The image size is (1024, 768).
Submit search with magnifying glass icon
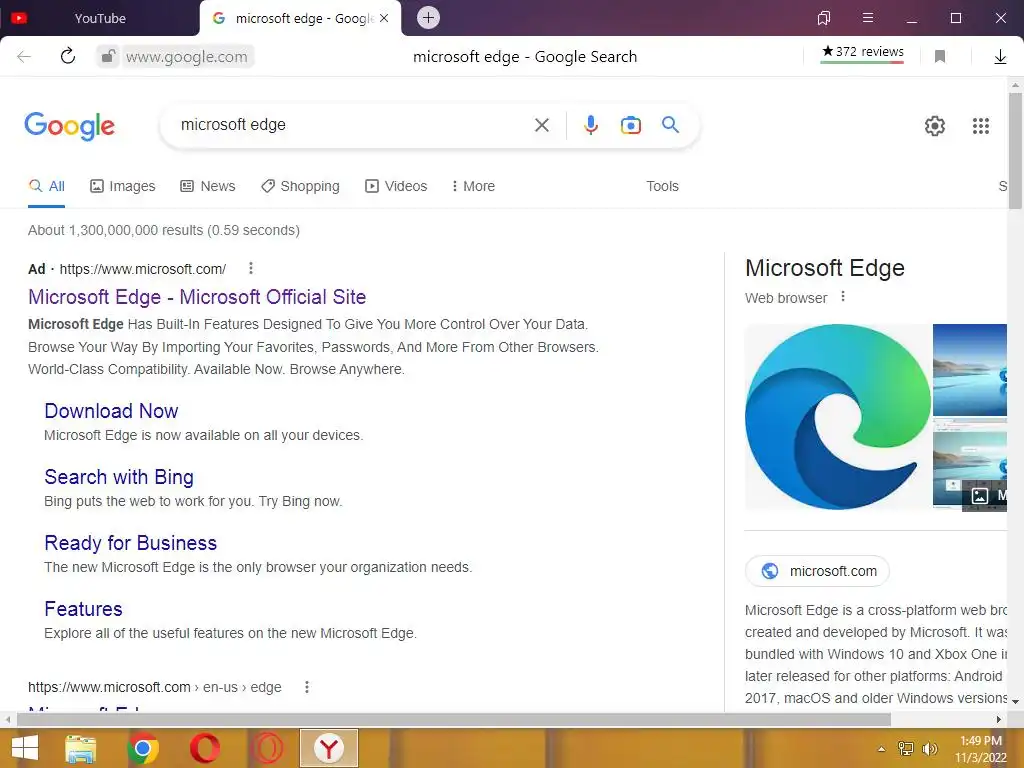[x=671, y=125]
